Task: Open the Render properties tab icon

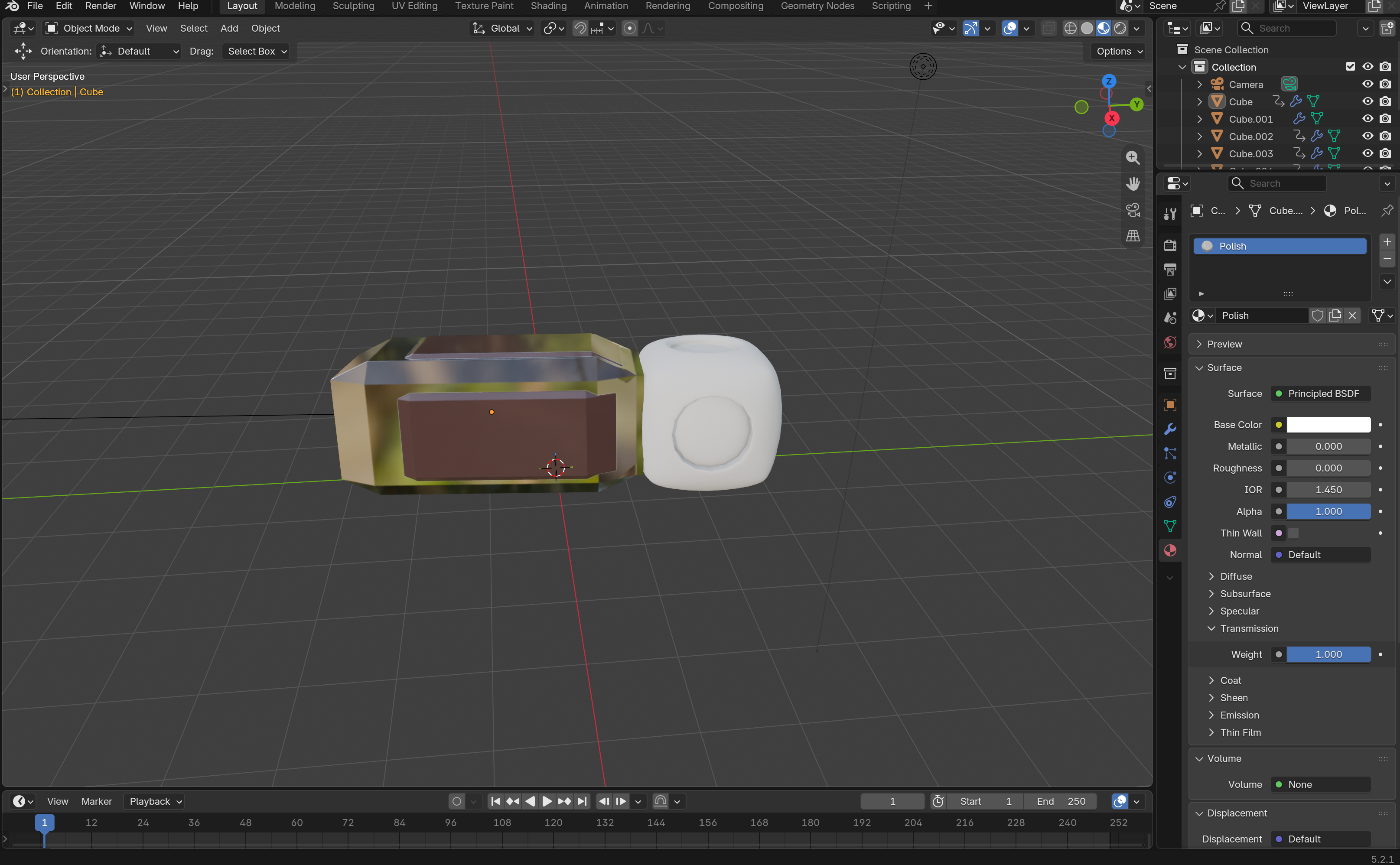Action: [x=1170, y=245]
